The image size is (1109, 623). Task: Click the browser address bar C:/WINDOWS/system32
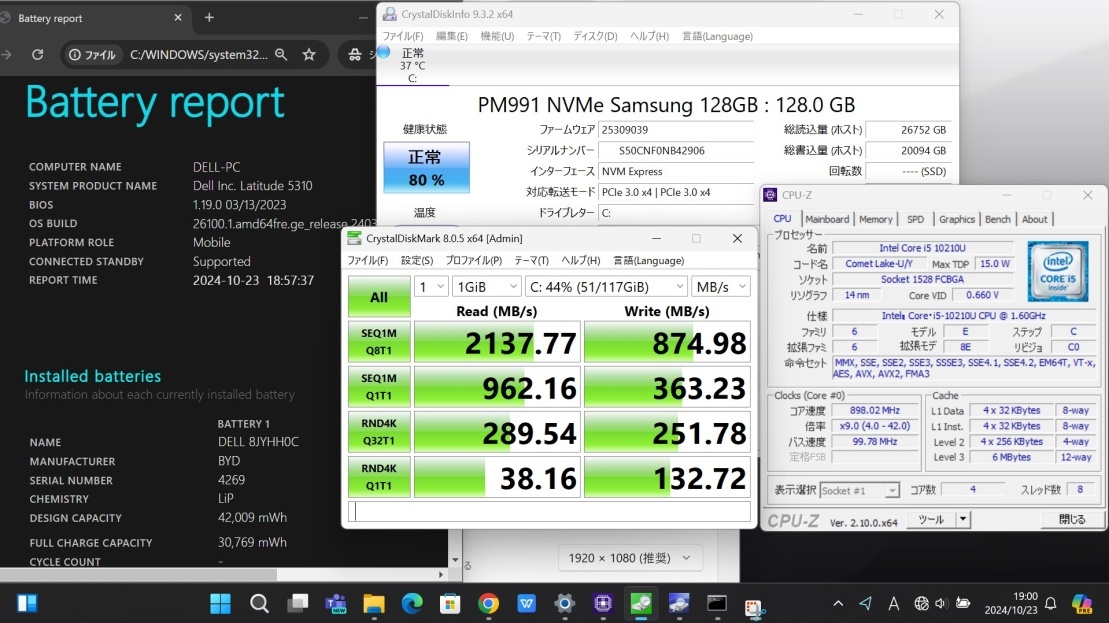(199, 54)
